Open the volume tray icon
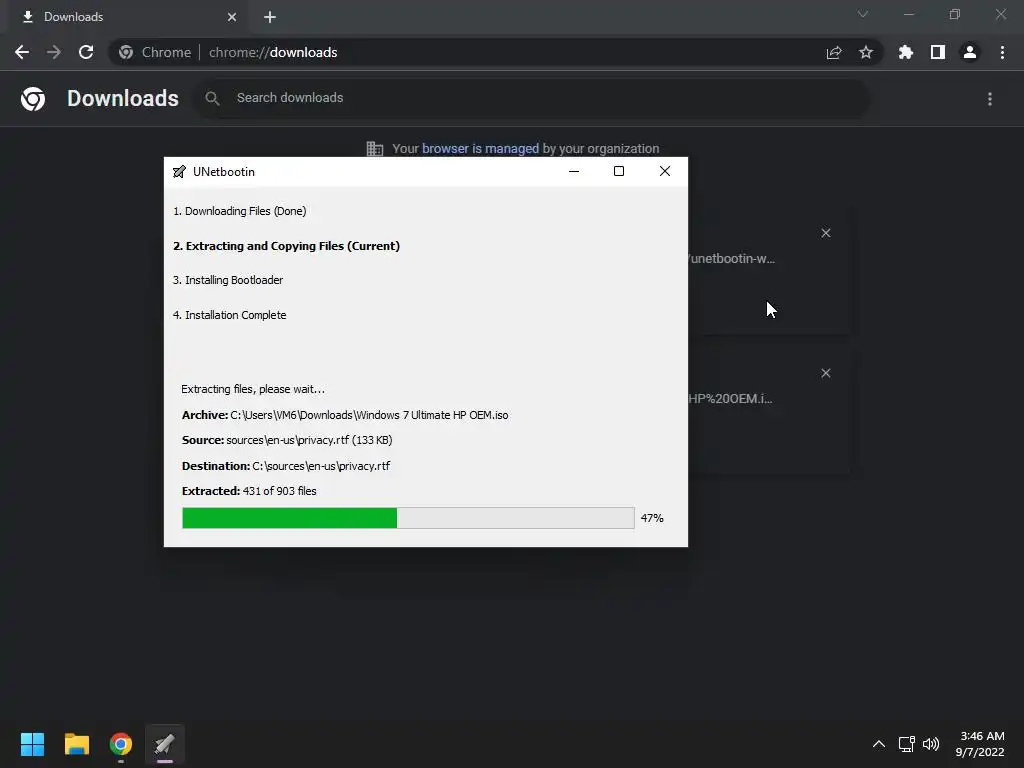The height and width of the screenshot is (768, 1024). click(x=931, y=744)
